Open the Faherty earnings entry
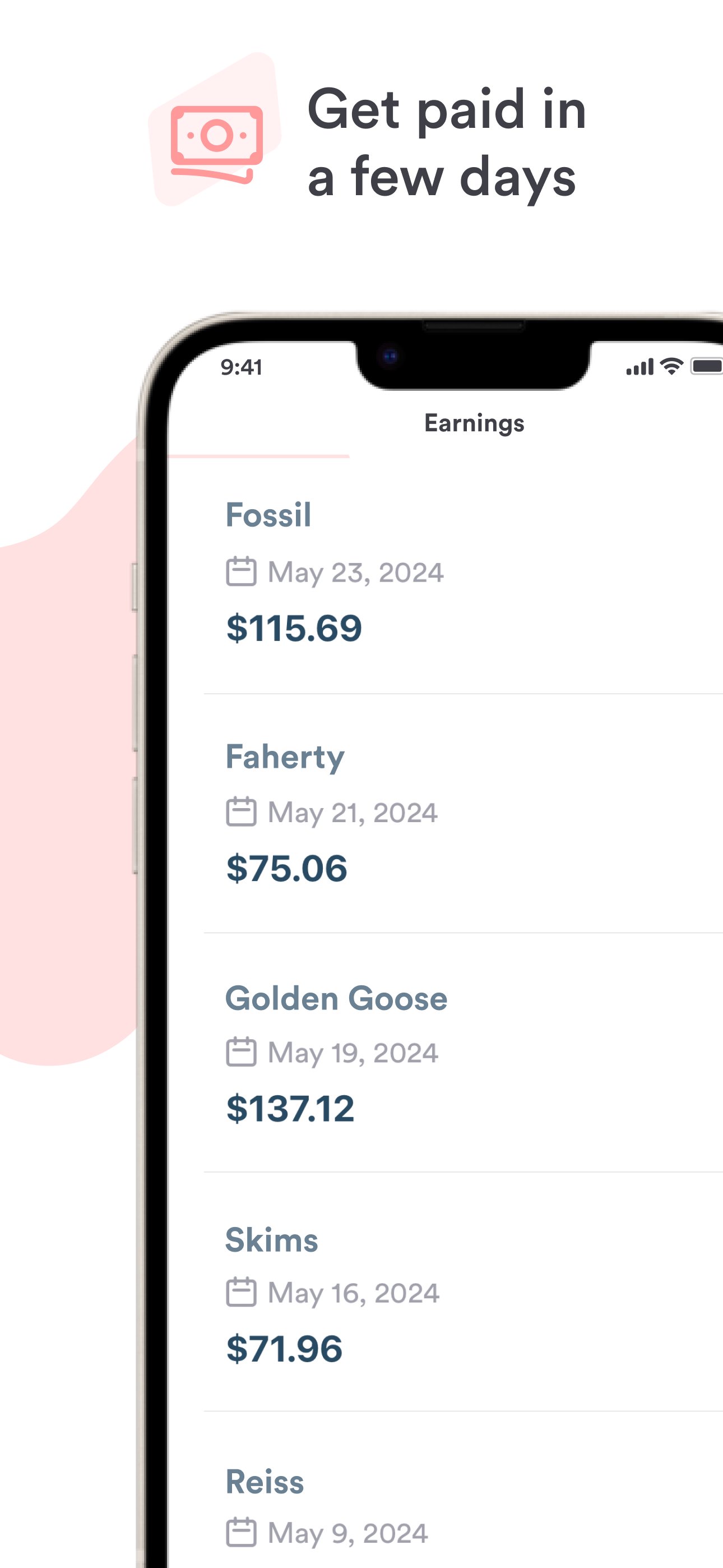Screen dimensions: 723x1568 click(x=285, y=757)
